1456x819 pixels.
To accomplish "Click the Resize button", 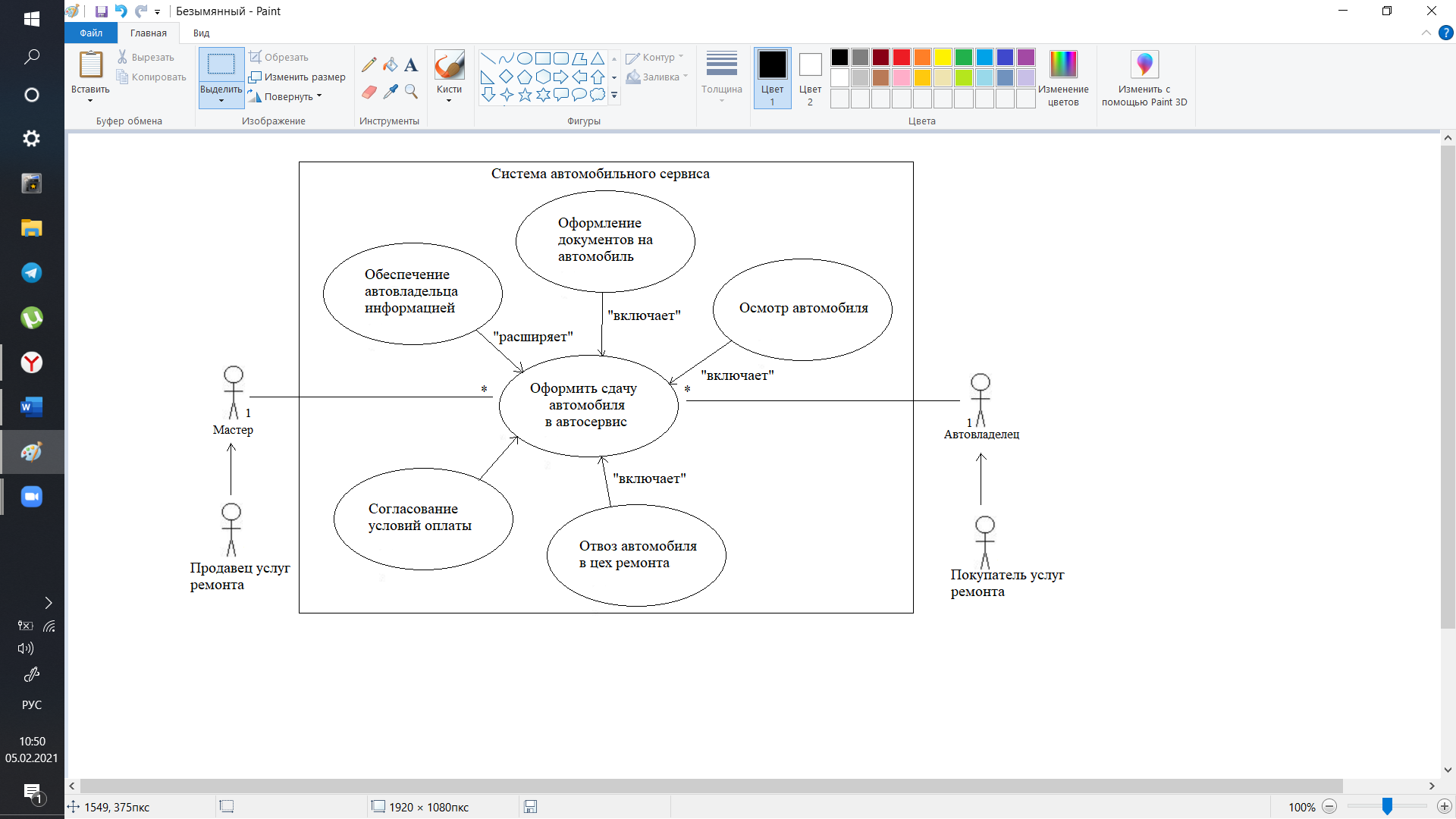I will (297, 77).
